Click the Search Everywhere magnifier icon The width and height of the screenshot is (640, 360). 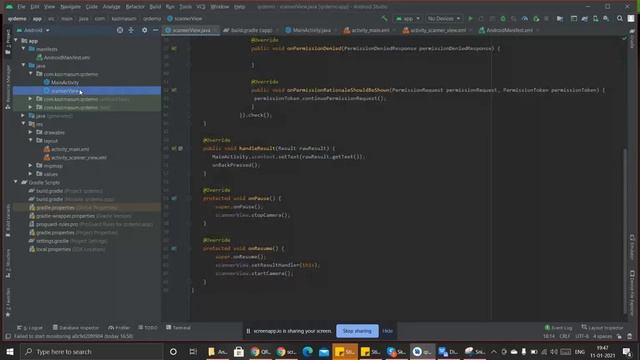pos(620,19)
